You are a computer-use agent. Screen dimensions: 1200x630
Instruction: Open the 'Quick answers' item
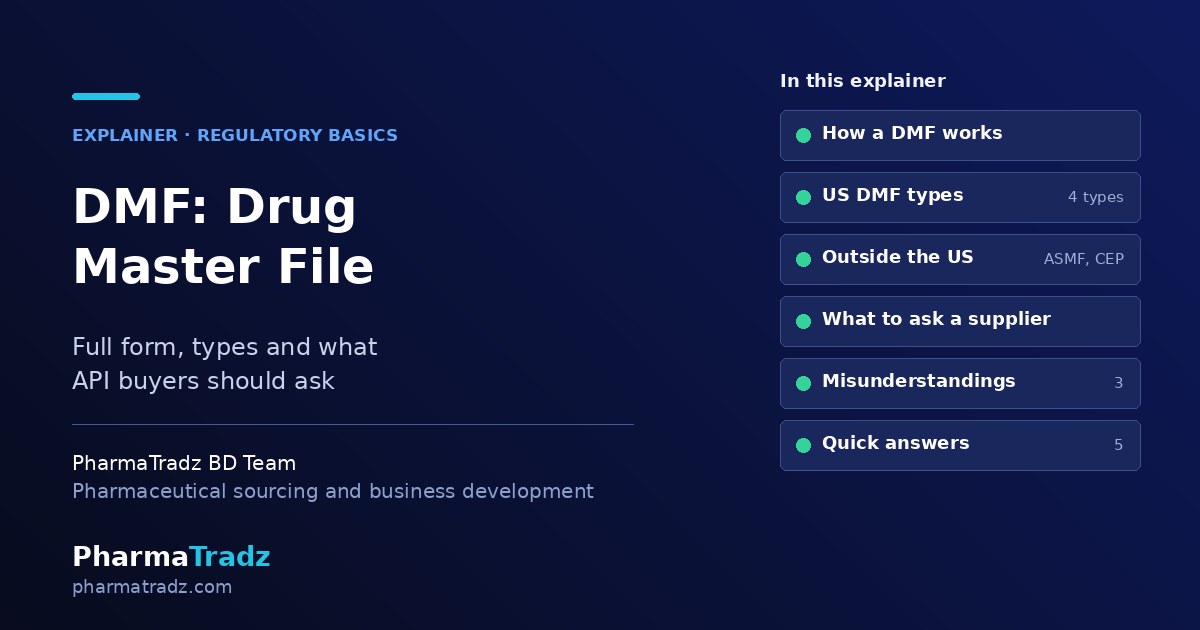point(960,445)
